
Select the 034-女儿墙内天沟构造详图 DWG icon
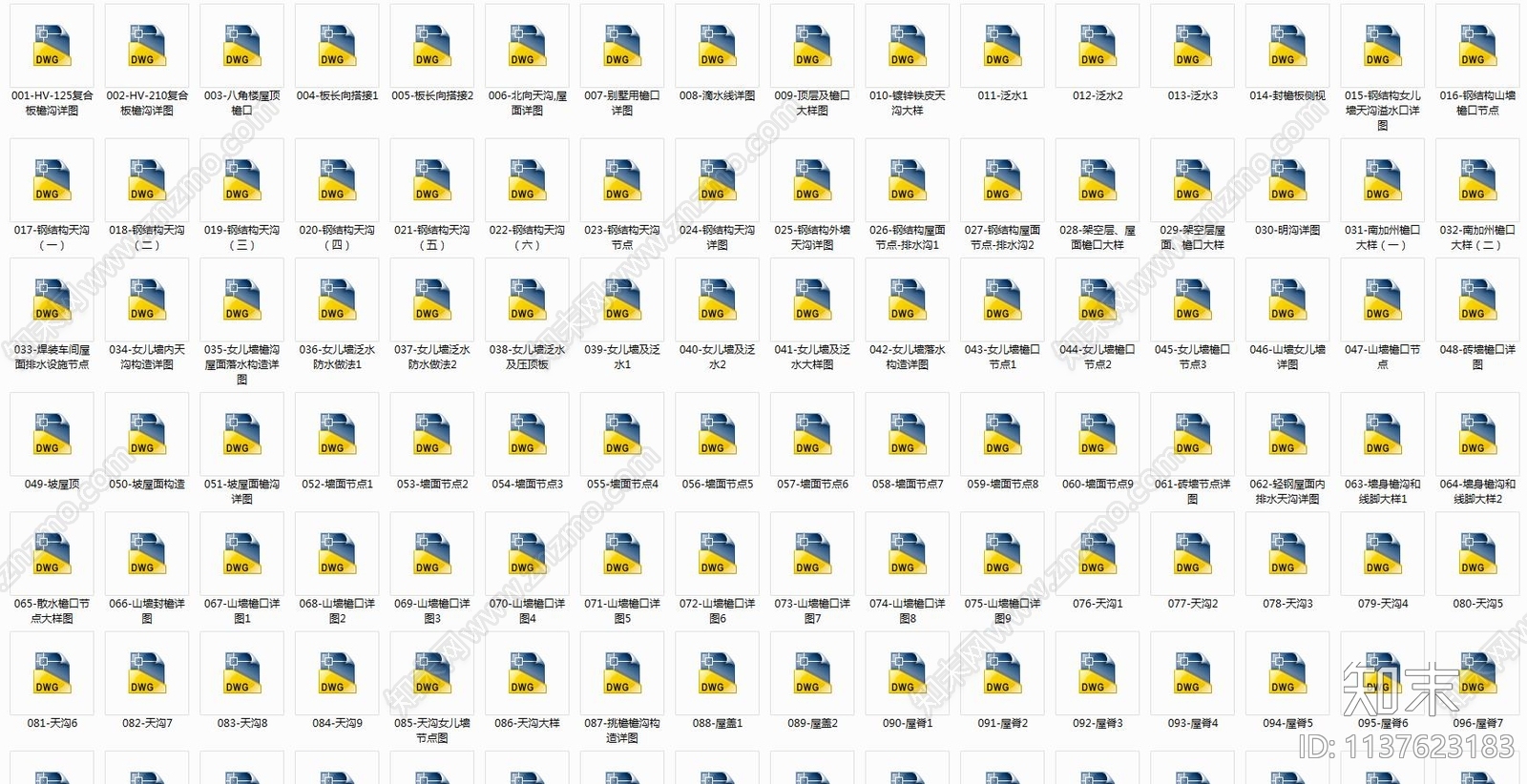pos(147,299)
